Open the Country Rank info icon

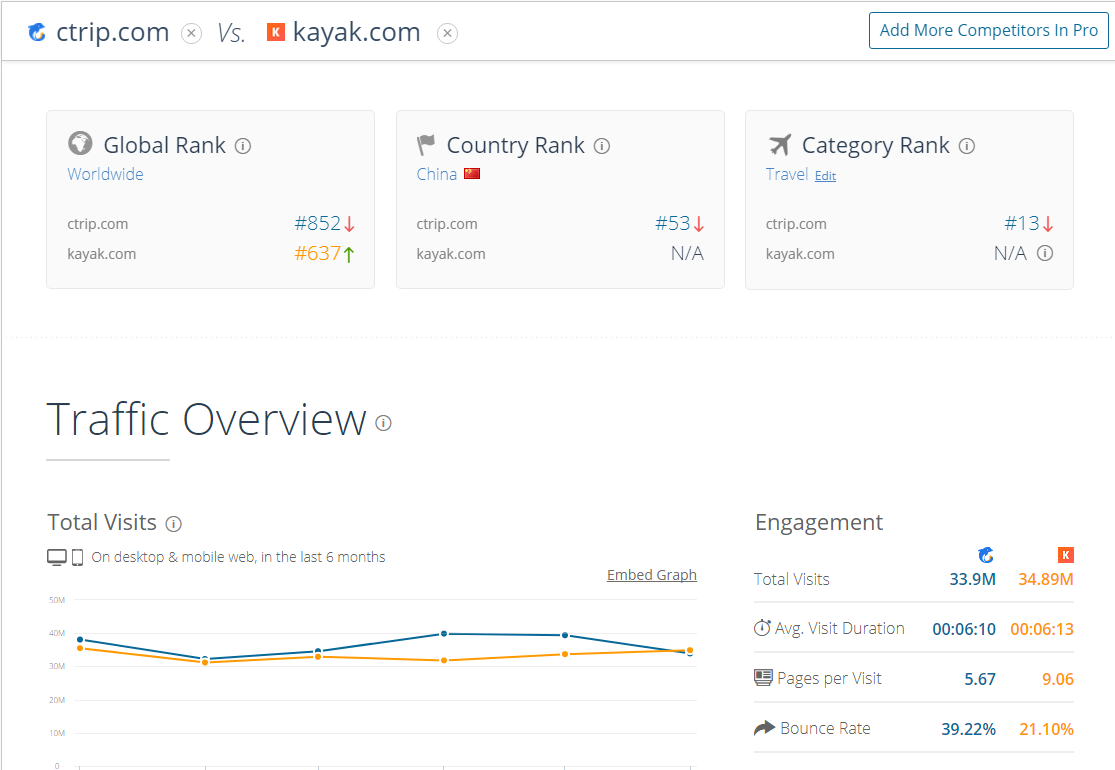[602, 146]
